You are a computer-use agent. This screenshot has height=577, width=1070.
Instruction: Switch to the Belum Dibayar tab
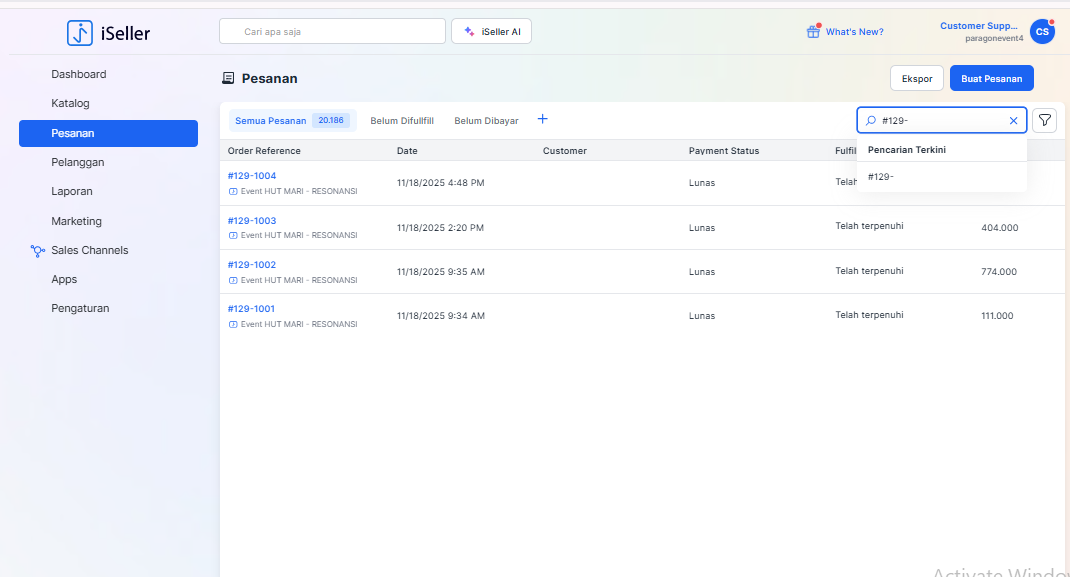tap(486, 121)
